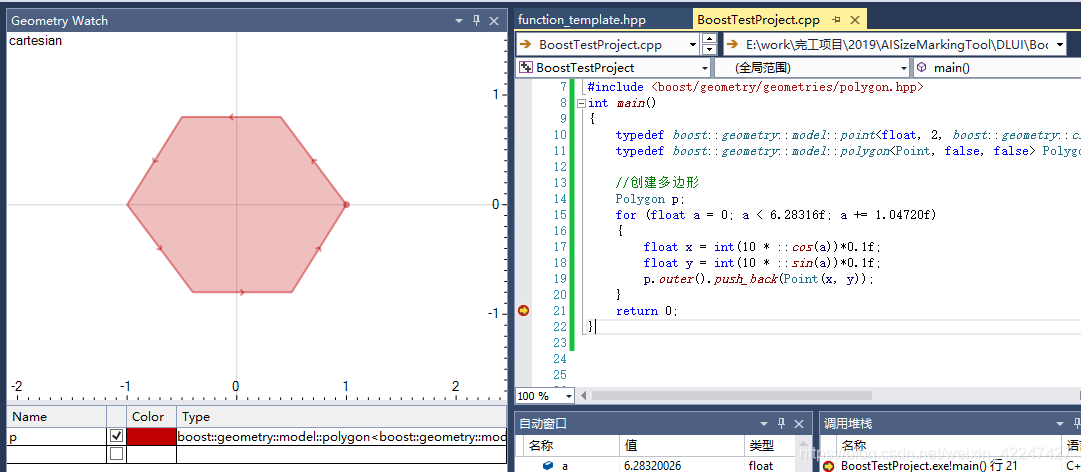The width and height of the screenshot is (1081, 472).
Task: Open the BoostTestProject project scope dropdown
Action: pyautogui.click(x=705, y=68)
